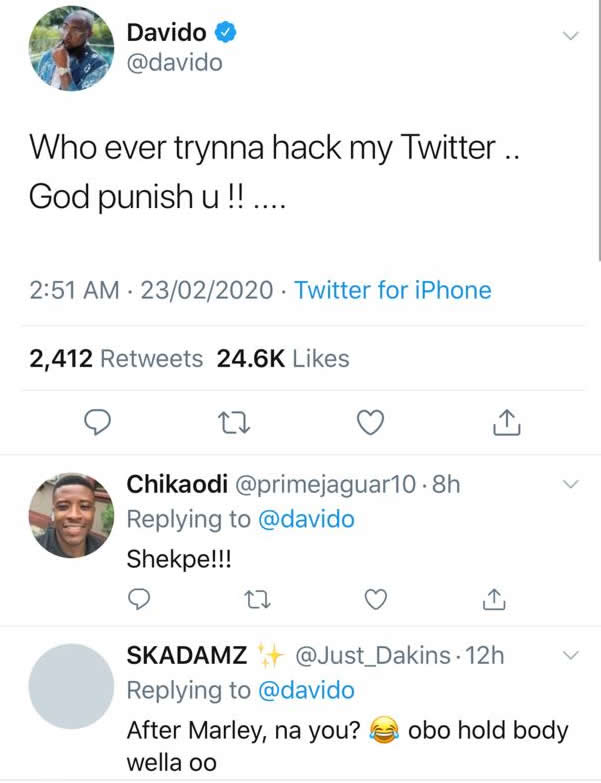
Task: Open Chikaodi's profile avatar
Action: (x=70, y=515)
